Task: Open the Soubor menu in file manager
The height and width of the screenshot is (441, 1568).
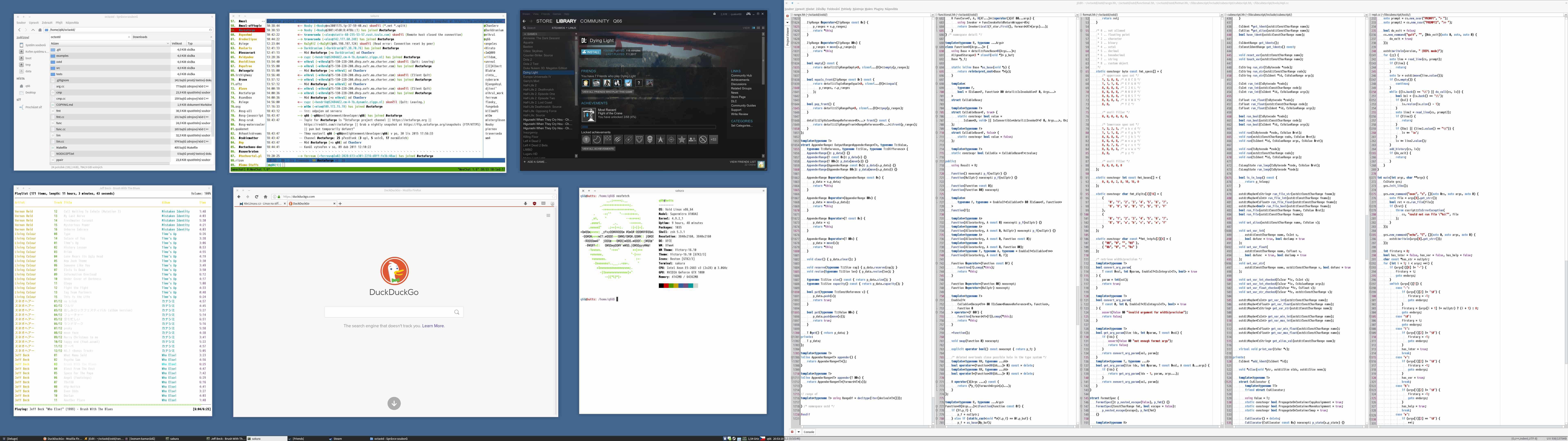Action: click(21, 22)
